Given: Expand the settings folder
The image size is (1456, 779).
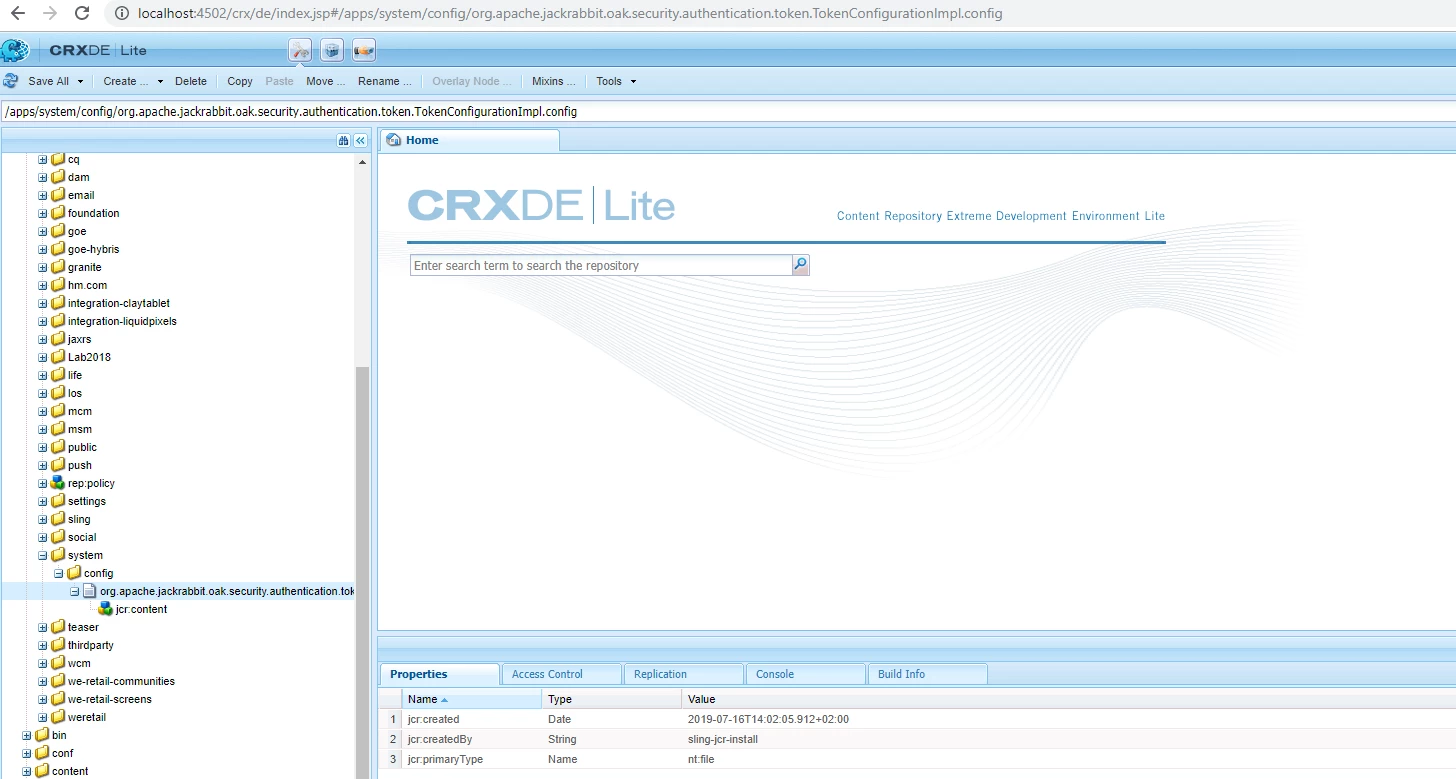Looking at the screenshot, I should (x=43, y=501).
